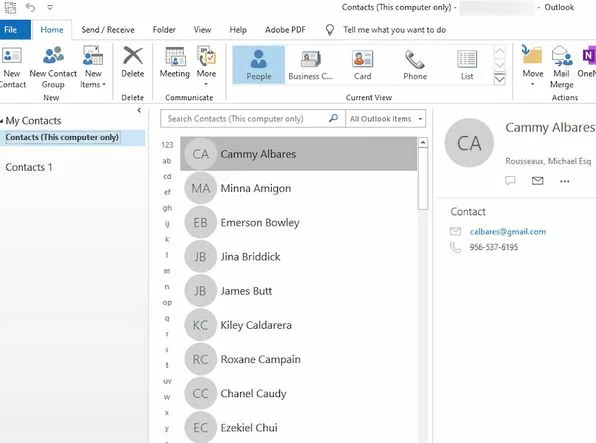Open the View tab
This screenshot has height=443, width=596.
coord(202,30)
